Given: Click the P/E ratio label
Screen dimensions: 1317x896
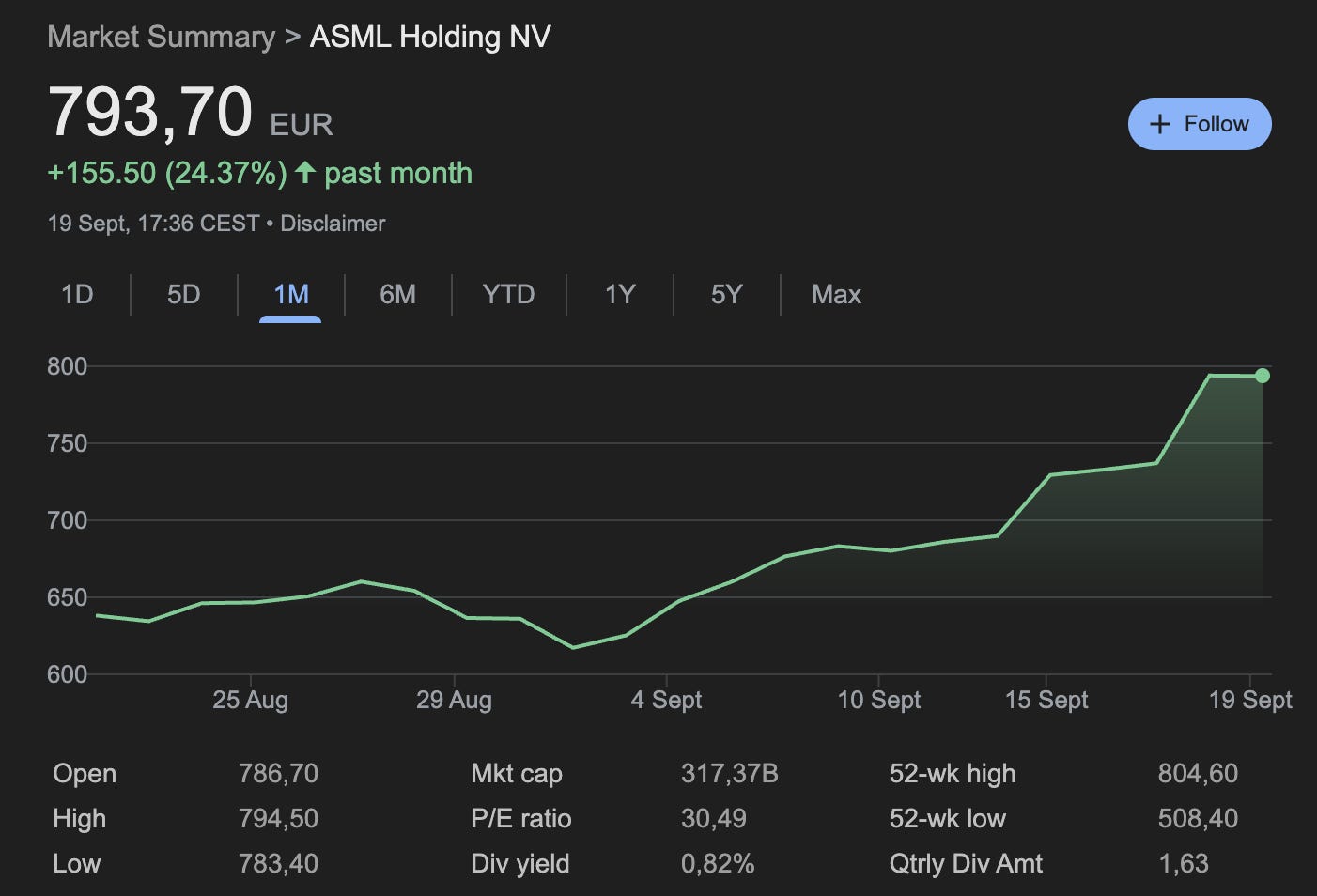Looking at the screenshot, I should pyautogui.click(x=520, y=819).
